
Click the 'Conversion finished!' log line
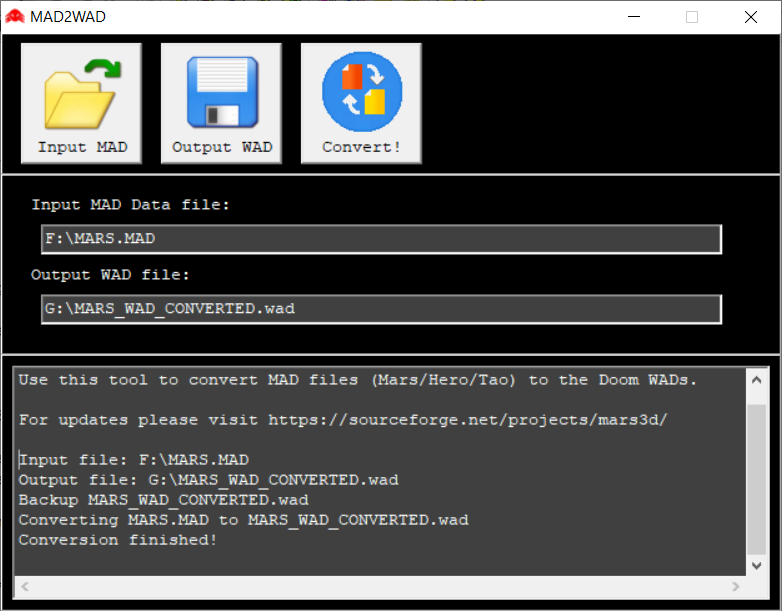118,540
